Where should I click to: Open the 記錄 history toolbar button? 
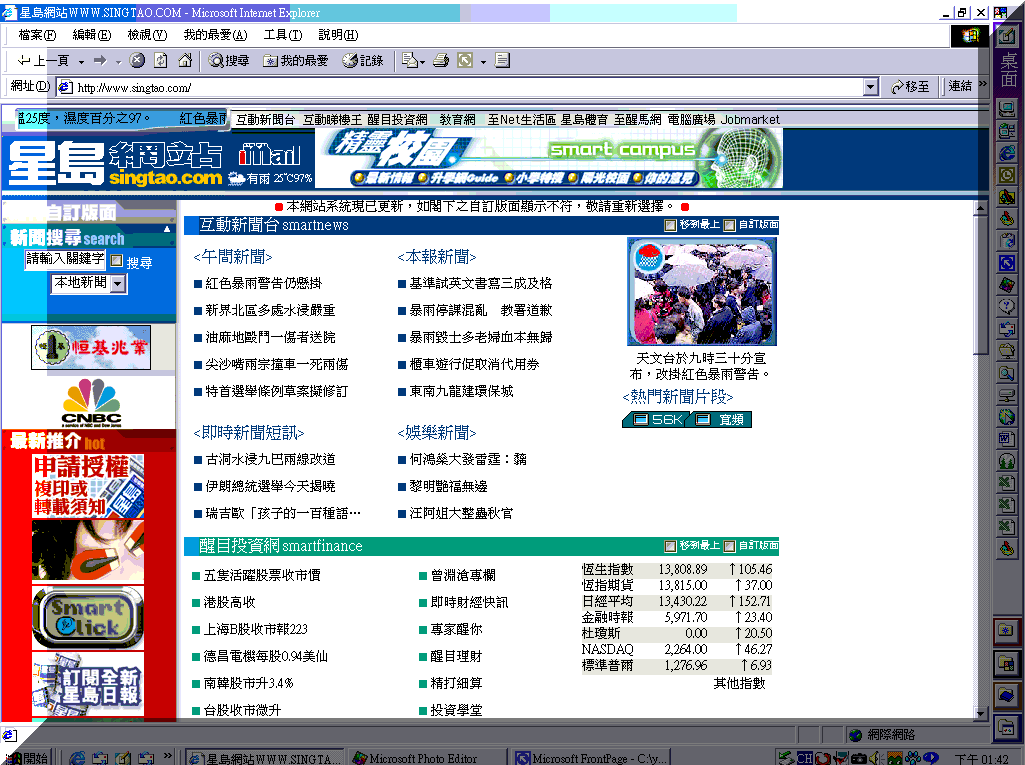pos(363,61)
